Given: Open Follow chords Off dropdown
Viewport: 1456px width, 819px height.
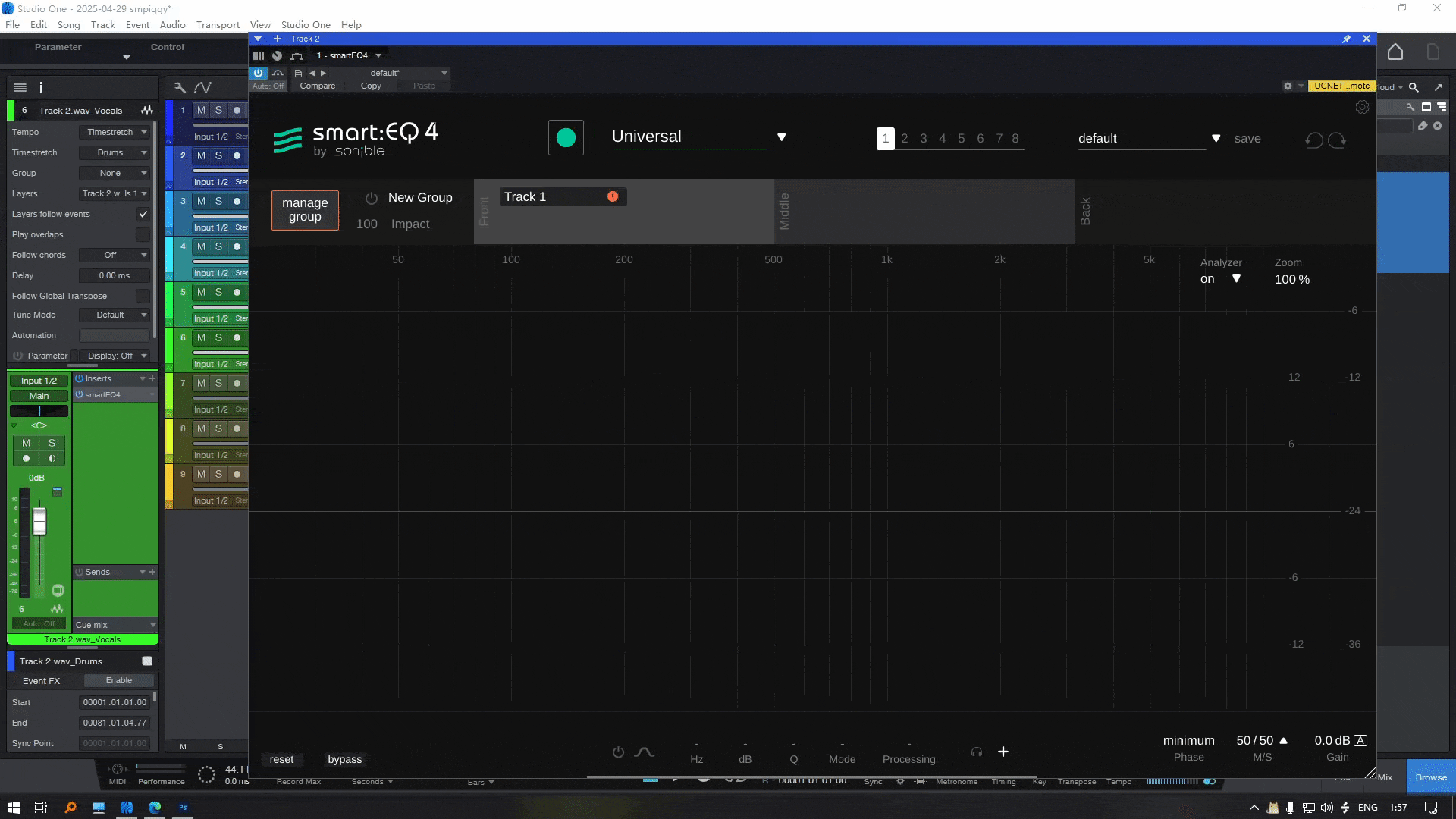Looking at the screenshot, I should coord(115,255).
